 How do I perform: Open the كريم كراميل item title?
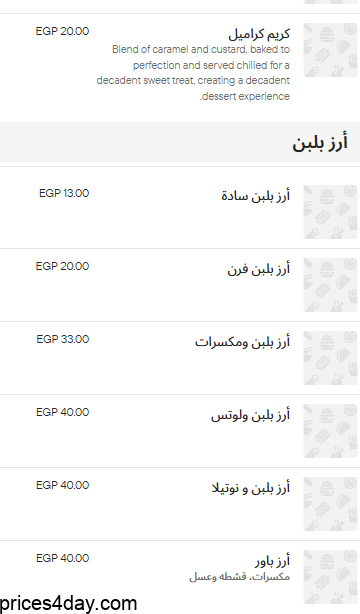tap(259, 34)
